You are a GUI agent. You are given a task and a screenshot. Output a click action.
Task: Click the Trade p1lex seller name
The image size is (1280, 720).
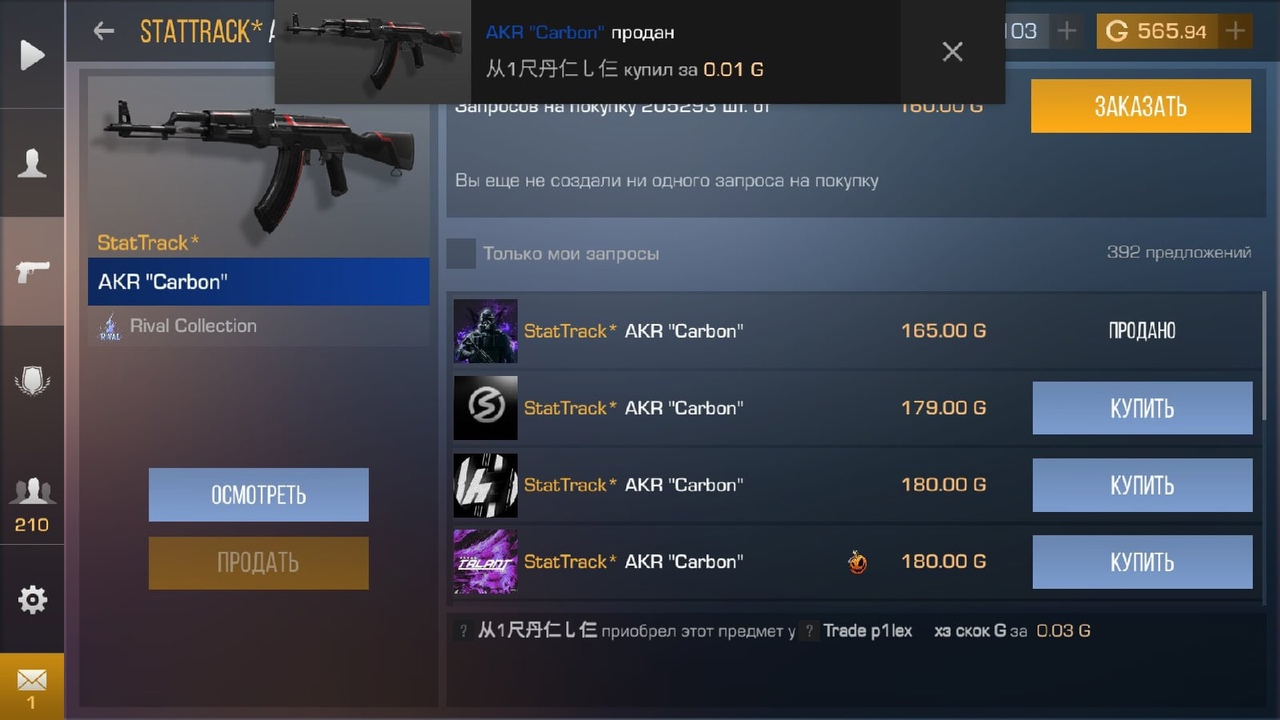click(x=867, y=631)
